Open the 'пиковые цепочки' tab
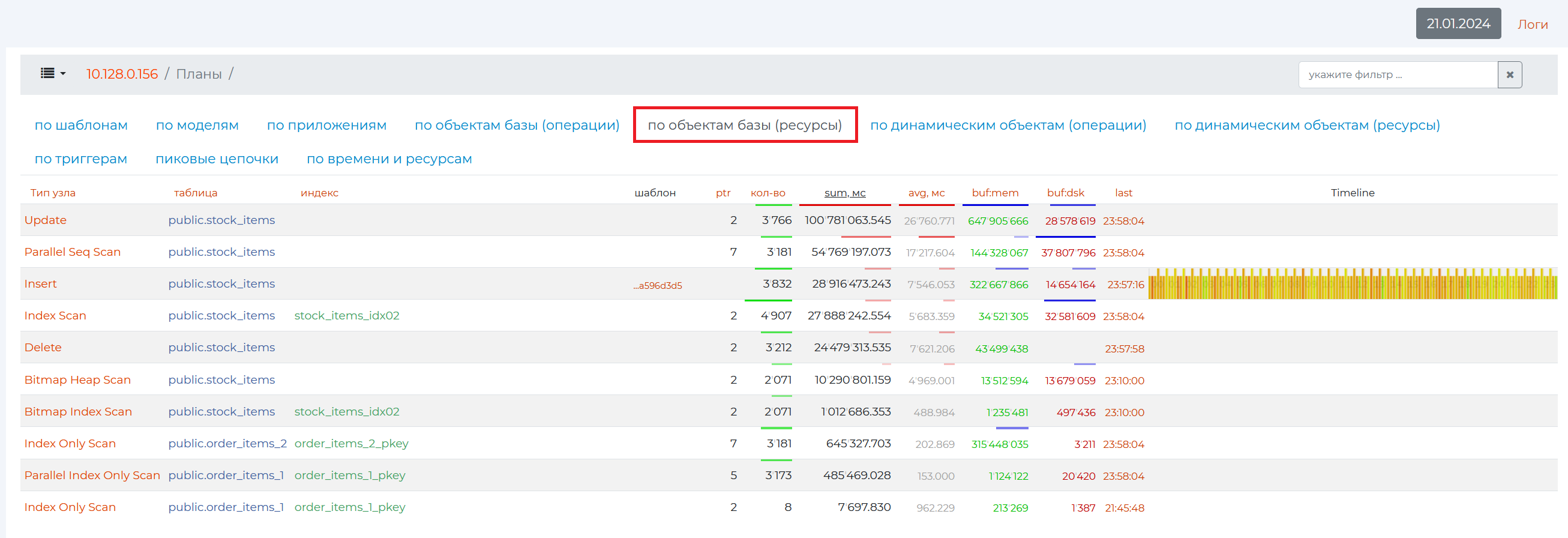This screenshot has height=538, width=1568. [x=217, y=159]
